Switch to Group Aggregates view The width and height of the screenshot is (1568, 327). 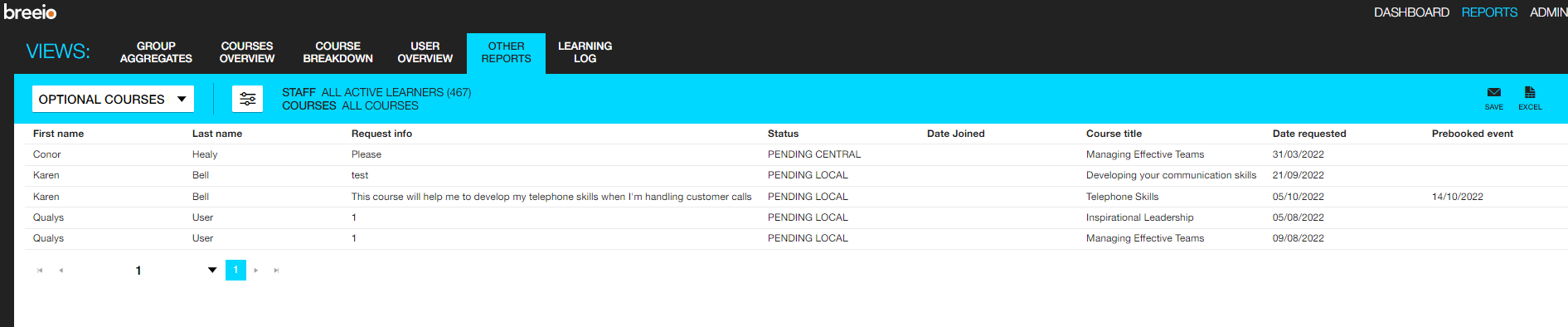[156, 52]
